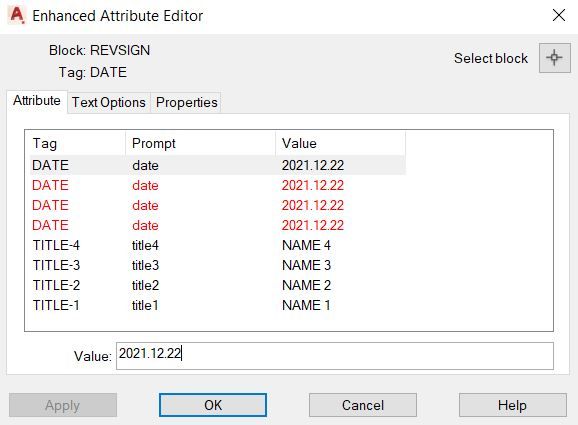This screenshot has height=425, width=578.
Task: Select the highlighted black DATE row
Action: [x=218, y=165]
